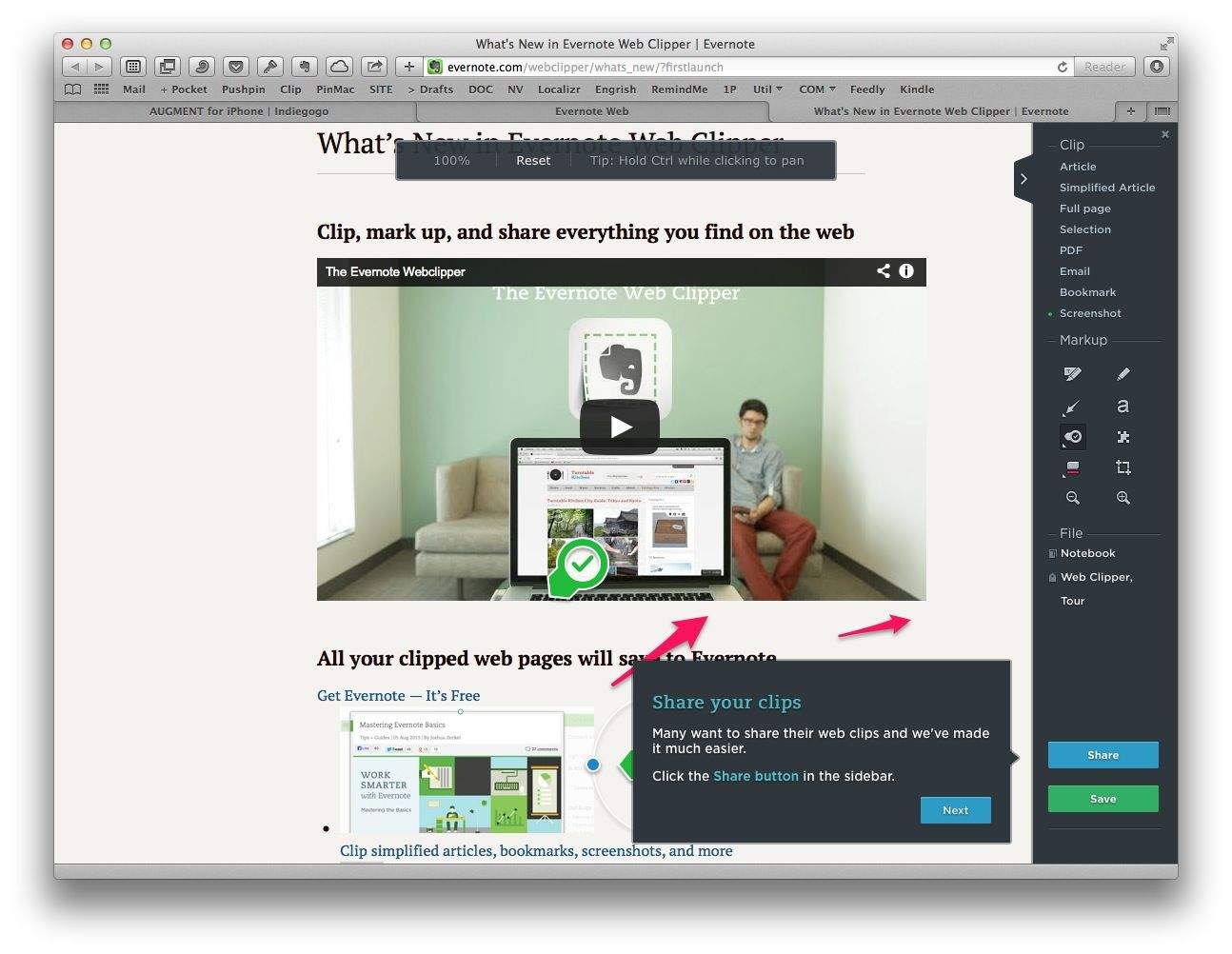Select Article clip mode
The image size is (1232, 954).
(1078, 166)
